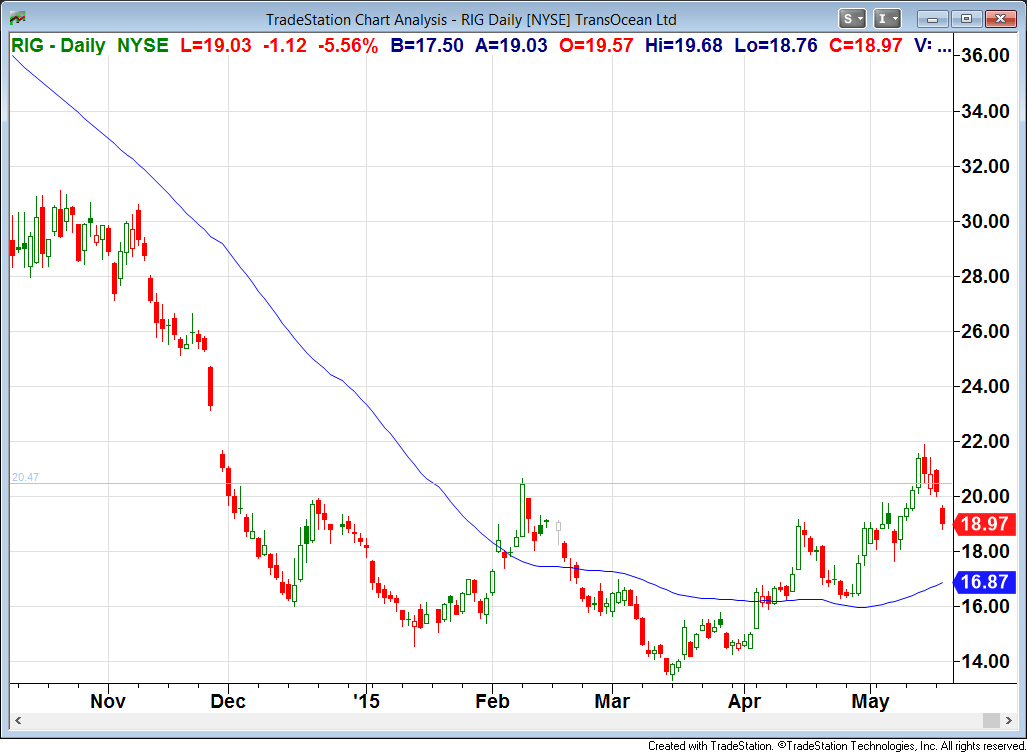Open the data Interval (I) toolbar button
Image resolution: width=1027 pixels, height=752 pixels.
(x=884, y=19)
